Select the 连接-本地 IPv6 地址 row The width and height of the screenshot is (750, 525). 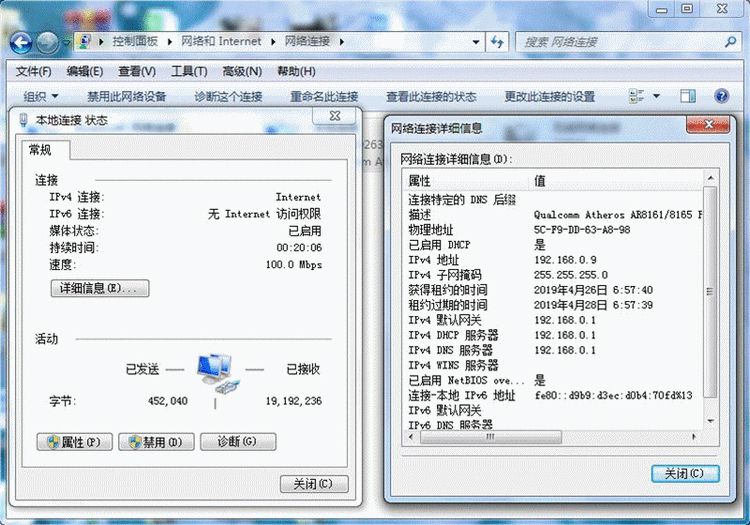(x=554, y=395)
